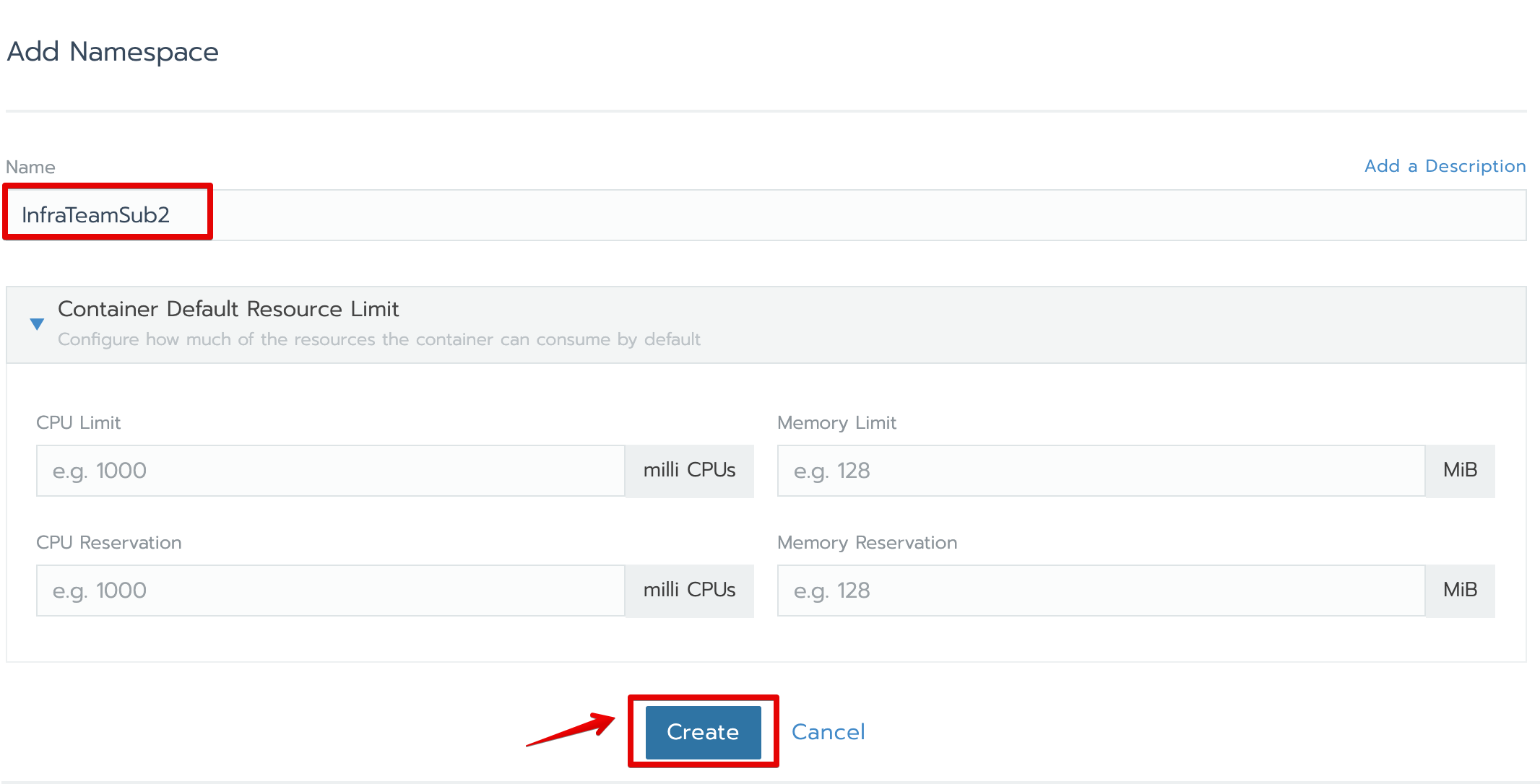
Task: Click the Create button
Action: (703, 732)
